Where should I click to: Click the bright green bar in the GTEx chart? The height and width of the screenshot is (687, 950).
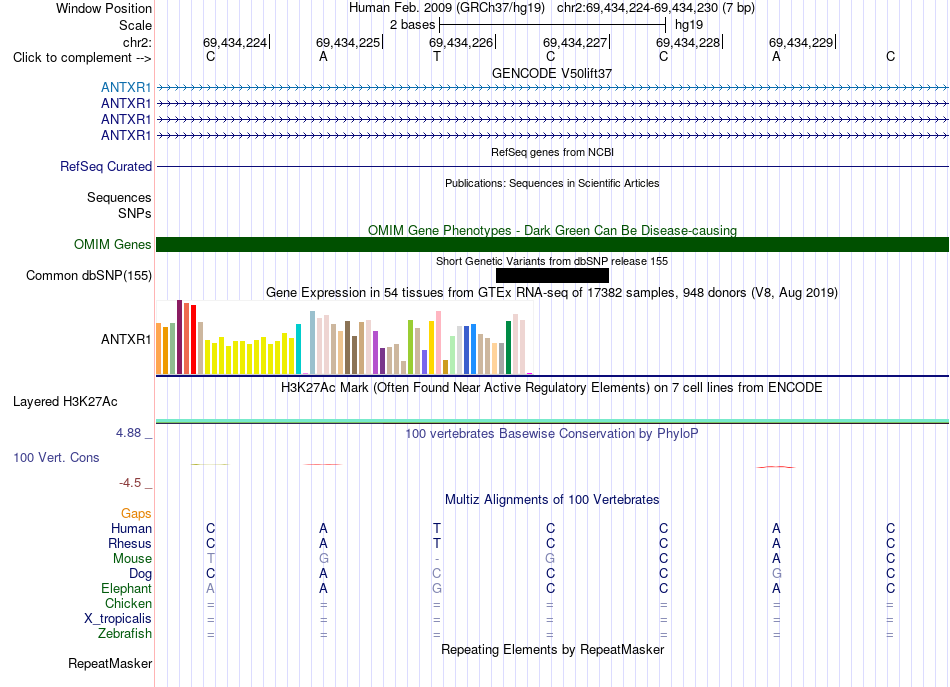point(410,347)
